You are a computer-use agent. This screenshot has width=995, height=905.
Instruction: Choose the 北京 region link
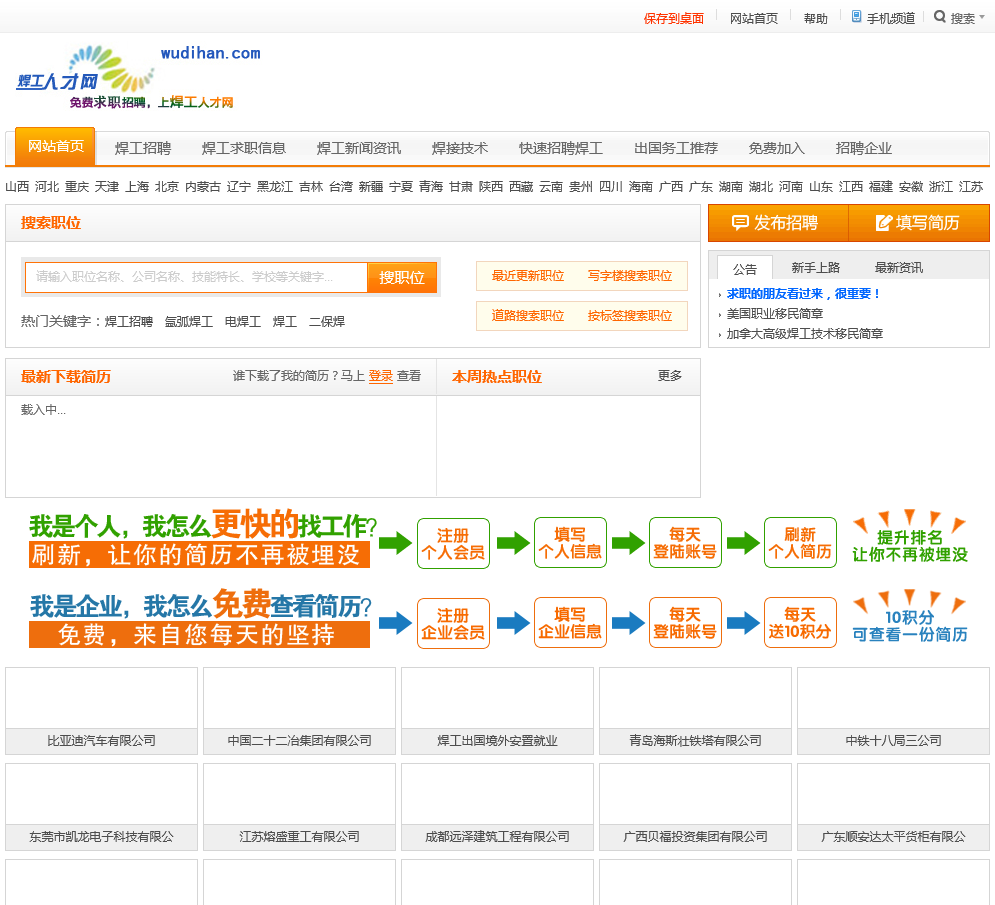click(167, 187)
